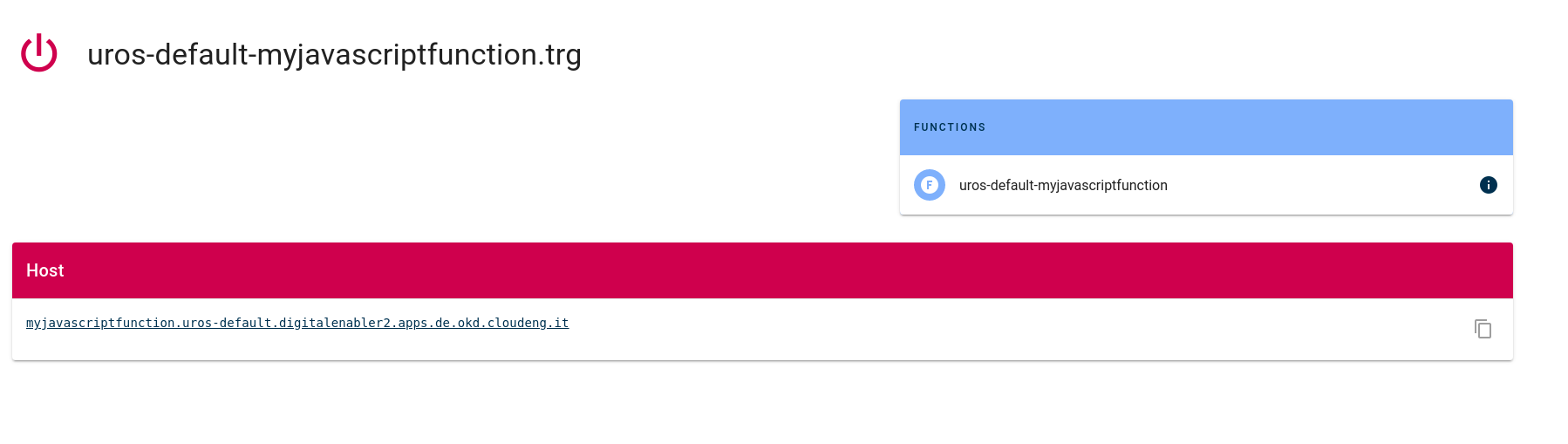The width and height of the screenshot is (1568, 444).
Task: Click white space between function name and info icon
Action: [1326, 185]
